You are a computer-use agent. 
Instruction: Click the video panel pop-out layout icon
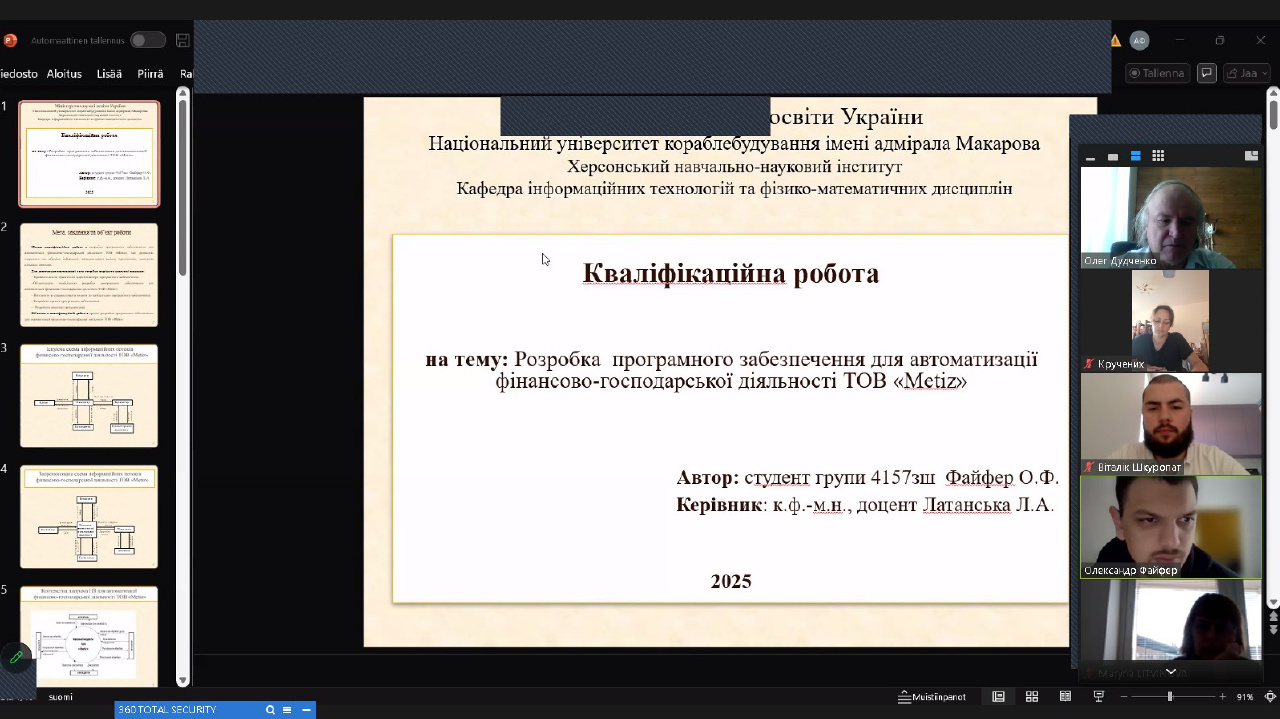point(1251,156)
